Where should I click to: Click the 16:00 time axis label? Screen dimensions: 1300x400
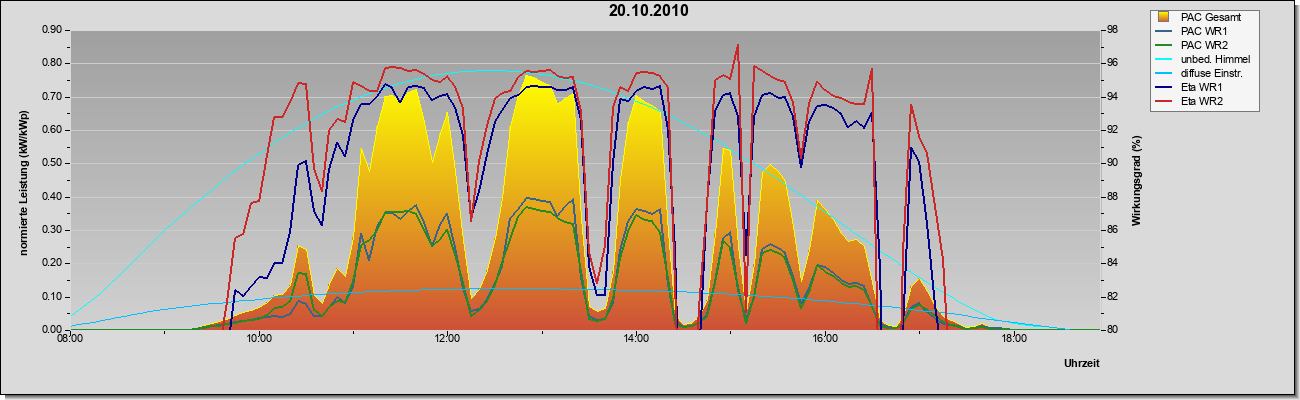point(826,338)
